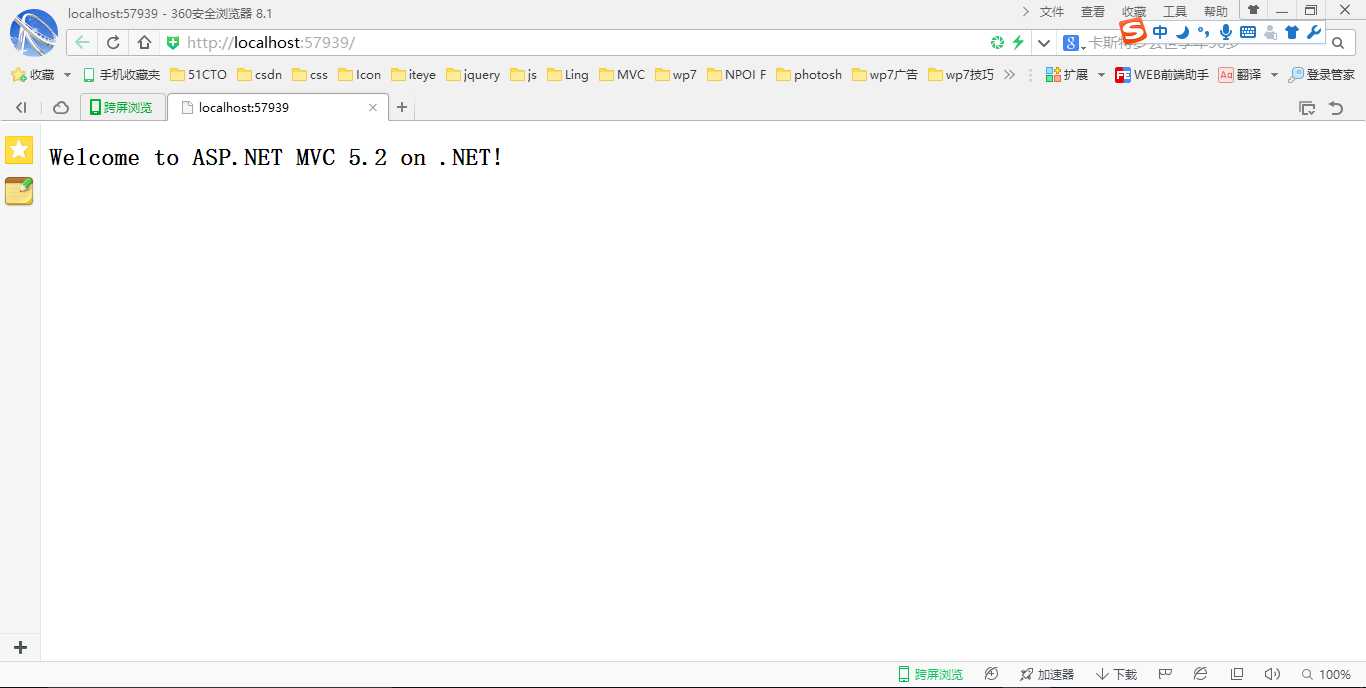
Task: Open 登录管家 login manager
Action: [x=1321, y=74]
